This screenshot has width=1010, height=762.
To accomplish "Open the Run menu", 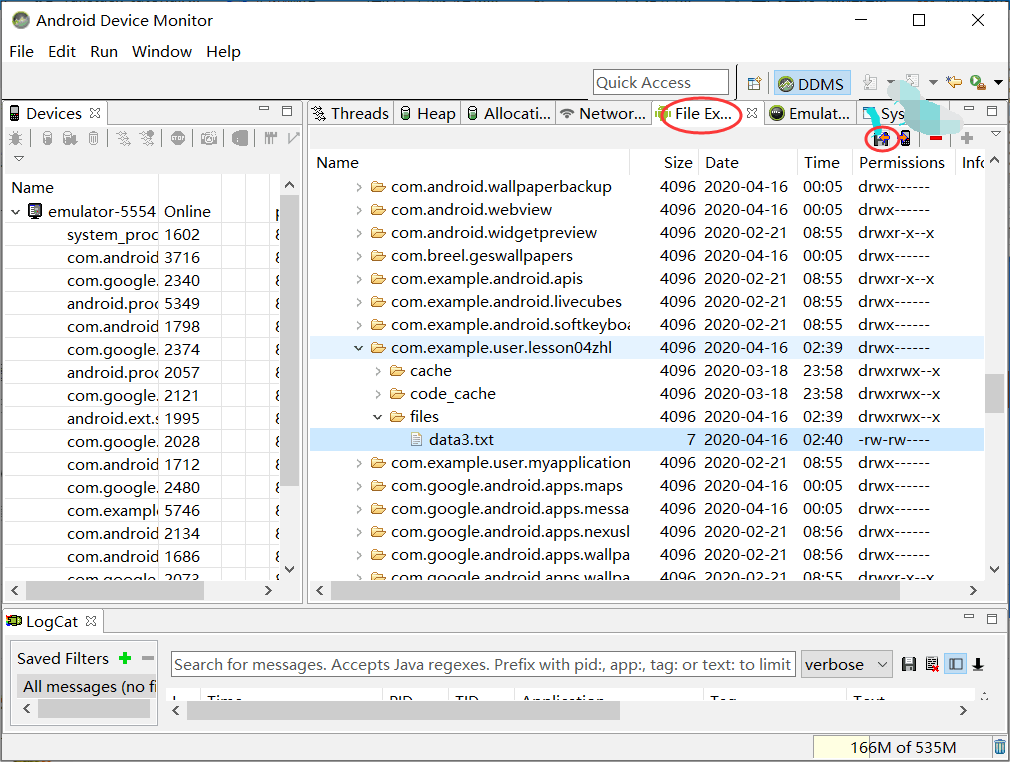I will 103,51.
